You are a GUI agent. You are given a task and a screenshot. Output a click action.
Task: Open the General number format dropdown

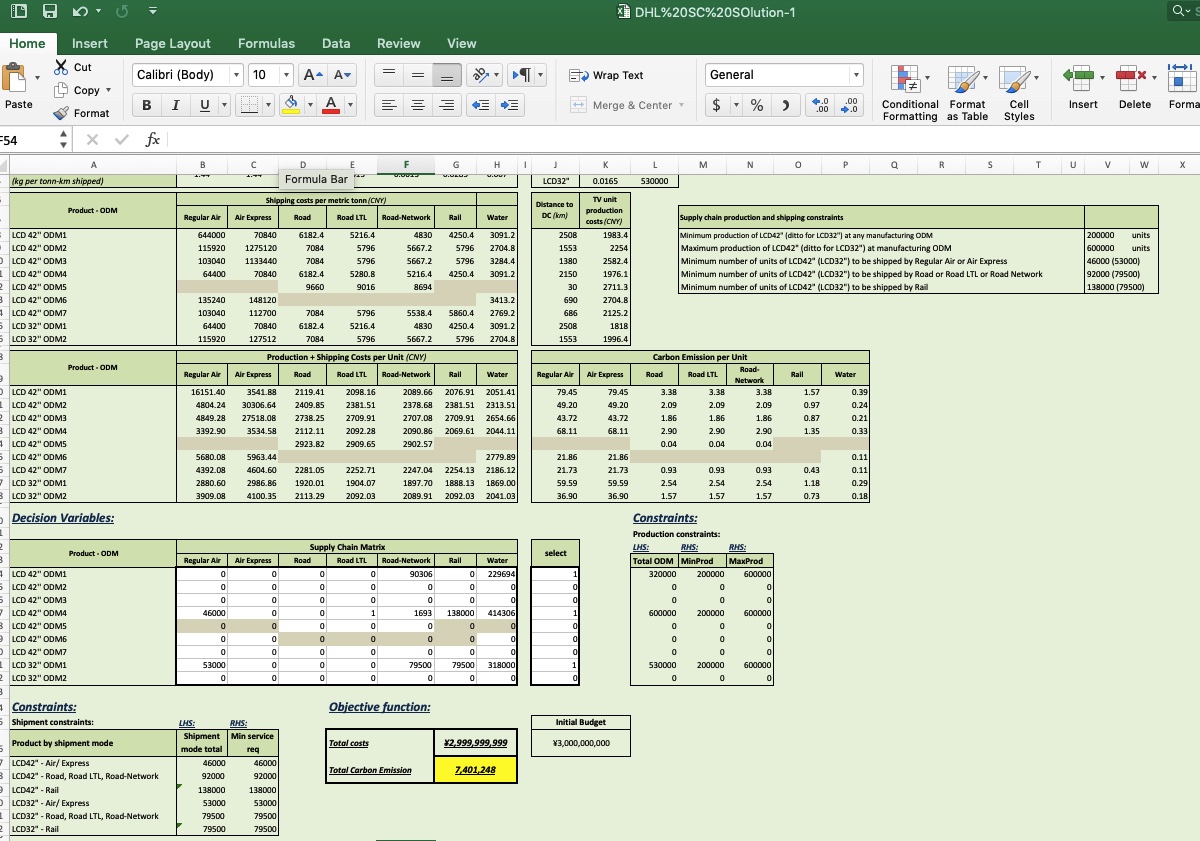[856, 75]
